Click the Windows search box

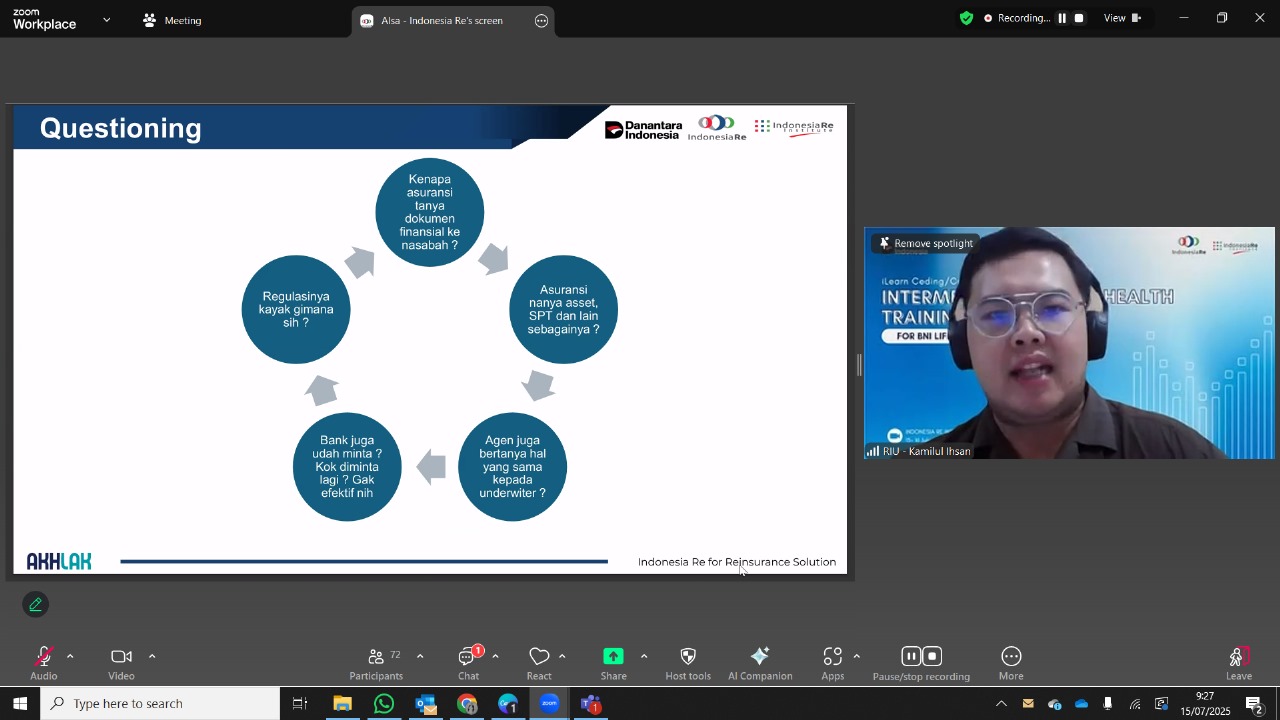(160, 704)
